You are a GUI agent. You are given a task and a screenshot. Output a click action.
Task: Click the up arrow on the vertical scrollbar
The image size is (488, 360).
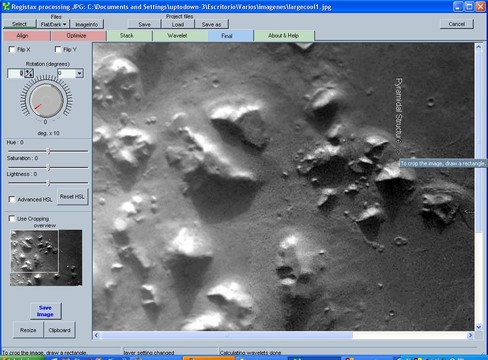click(478, 47)
